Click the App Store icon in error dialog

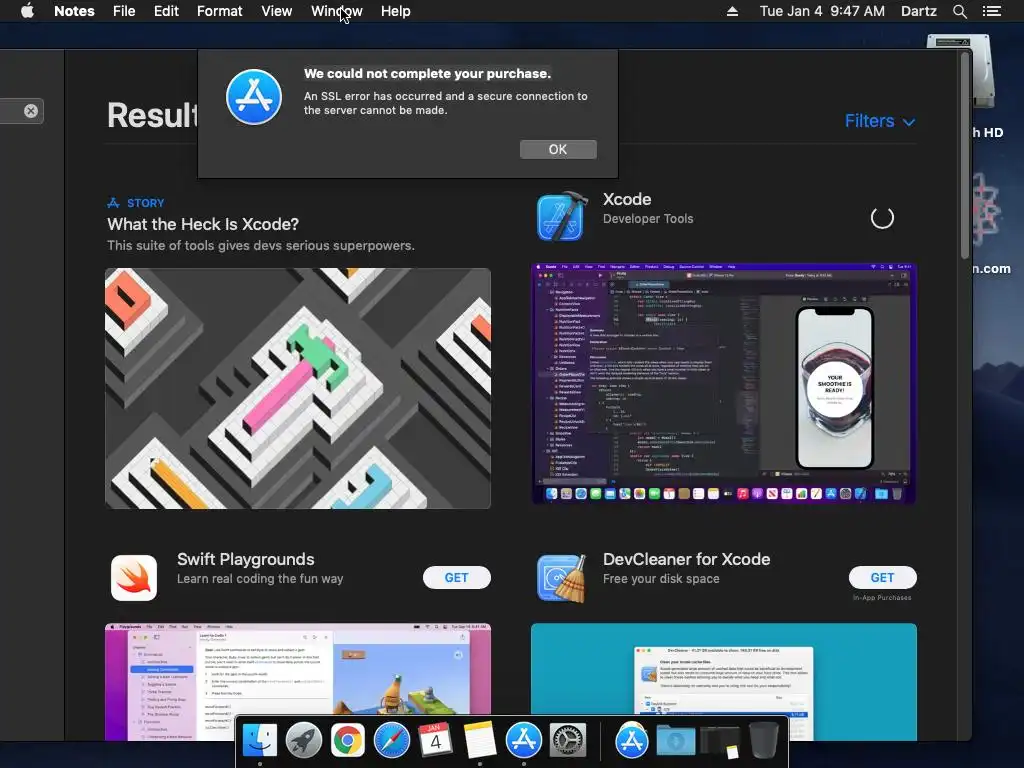click(254, 97)
